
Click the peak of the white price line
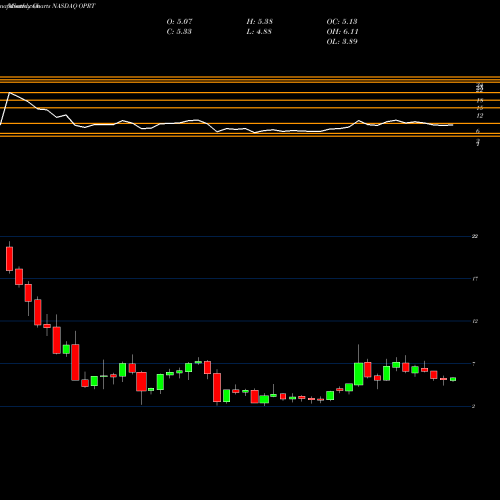pyautogui.click(x=9, y=93)
